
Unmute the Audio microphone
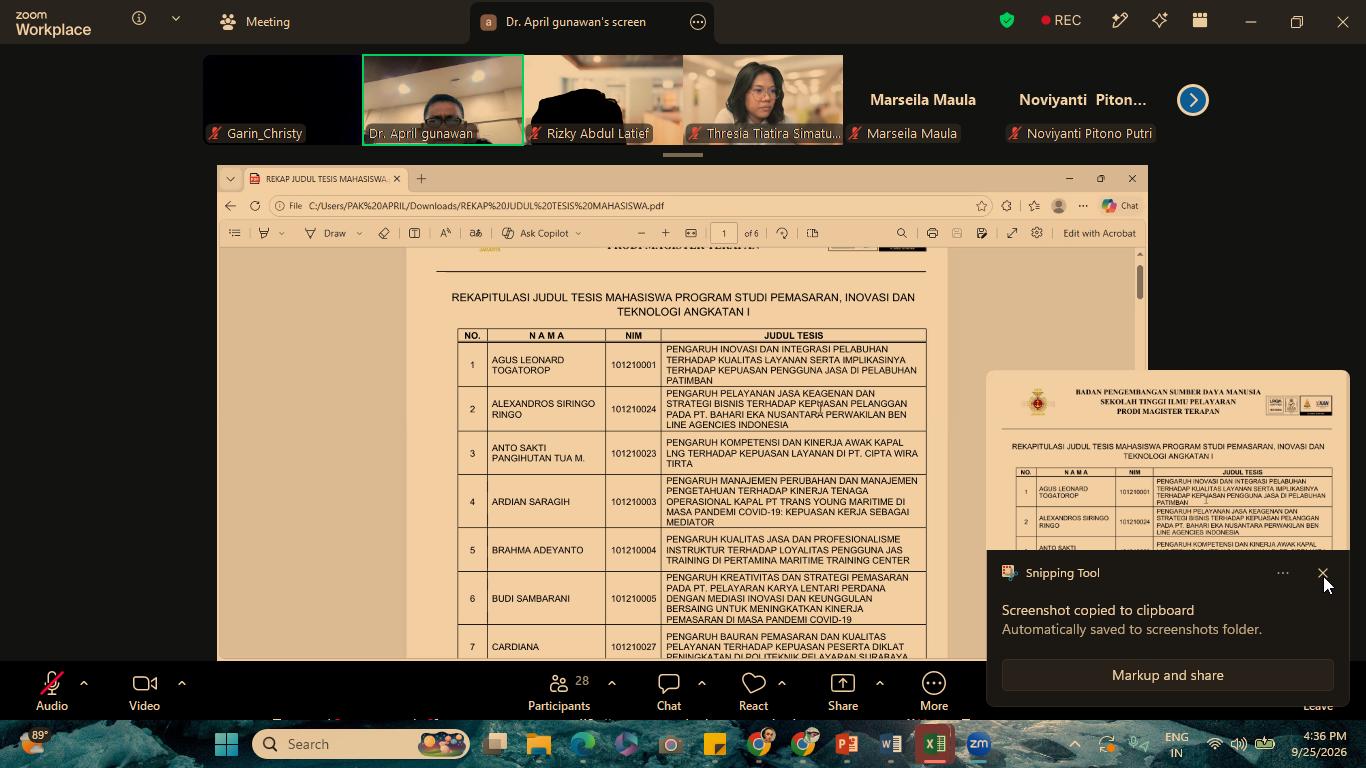click(52, 692)
